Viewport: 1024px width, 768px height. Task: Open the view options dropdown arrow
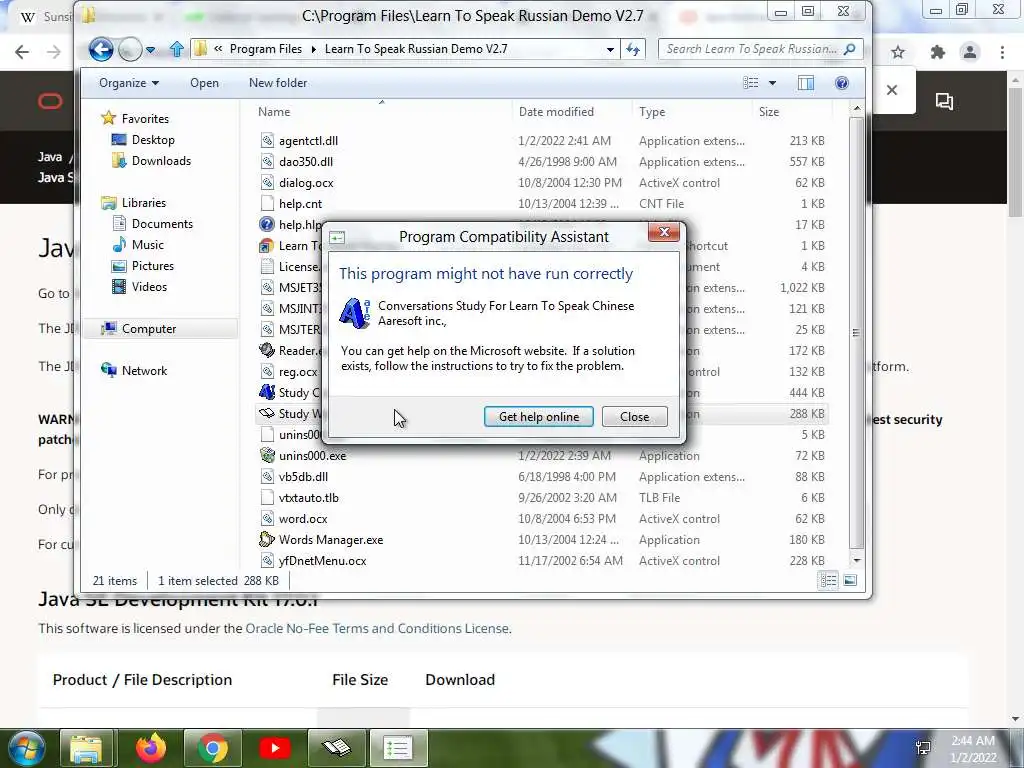[773, 83]
